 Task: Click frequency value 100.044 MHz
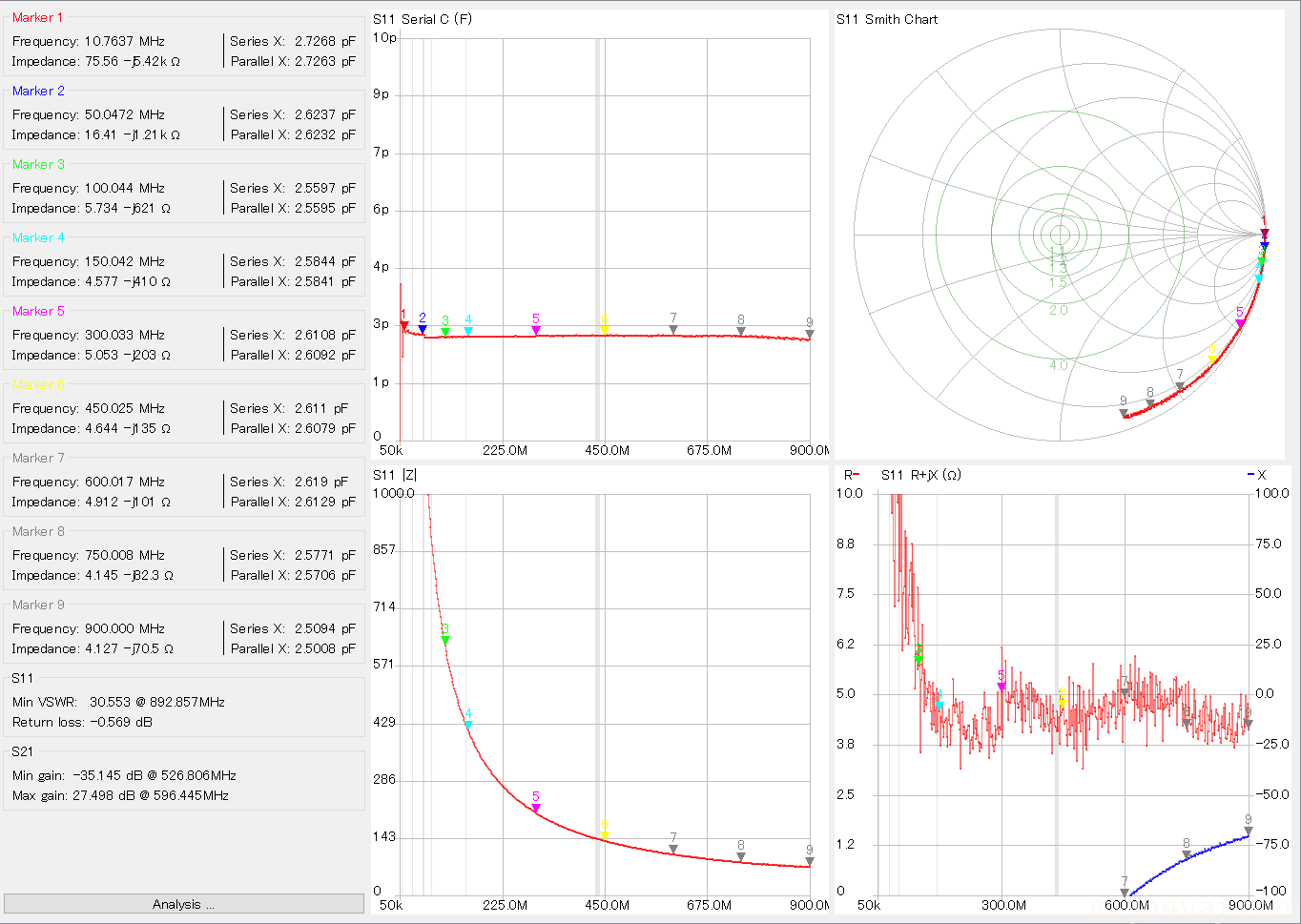125,188
